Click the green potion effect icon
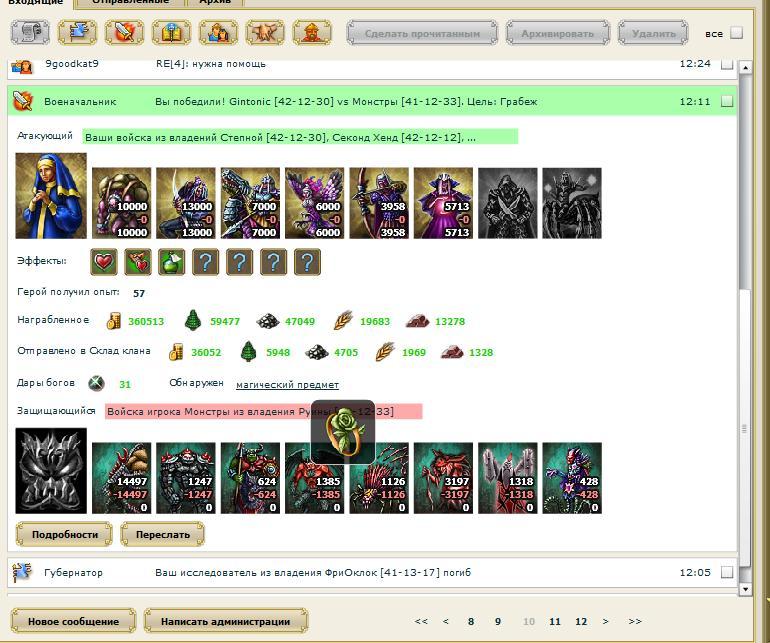 [172, 262]
